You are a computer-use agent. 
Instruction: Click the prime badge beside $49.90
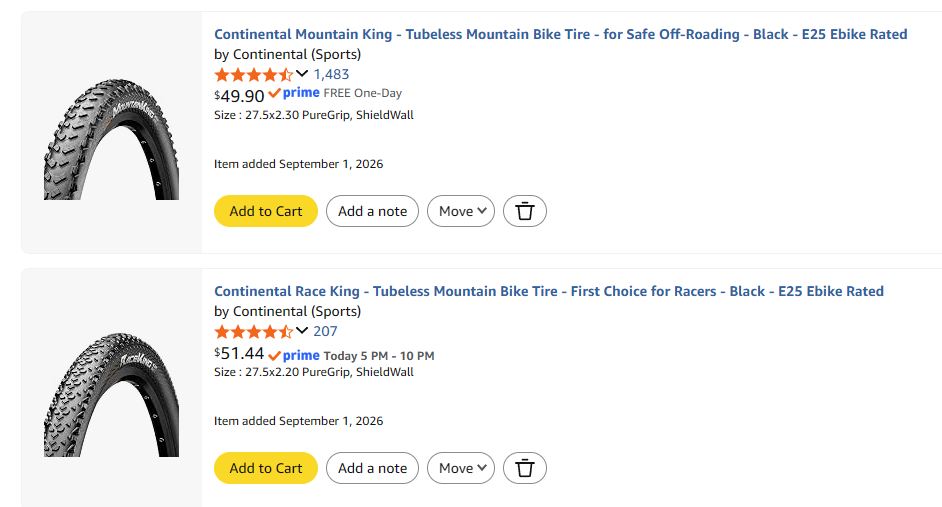coord(294,93)
